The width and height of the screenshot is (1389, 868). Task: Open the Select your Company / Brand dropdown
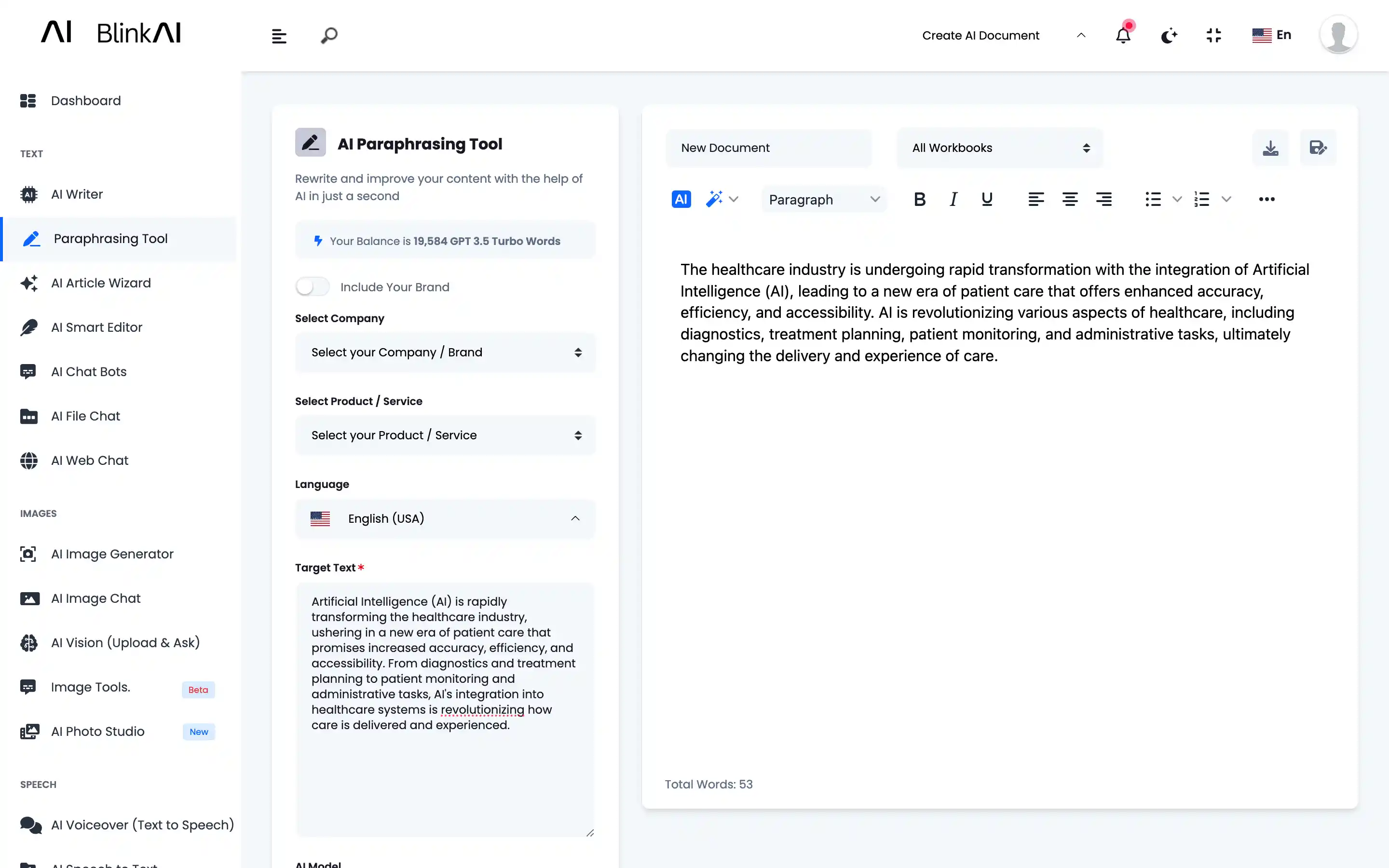[x=445, y=353]
